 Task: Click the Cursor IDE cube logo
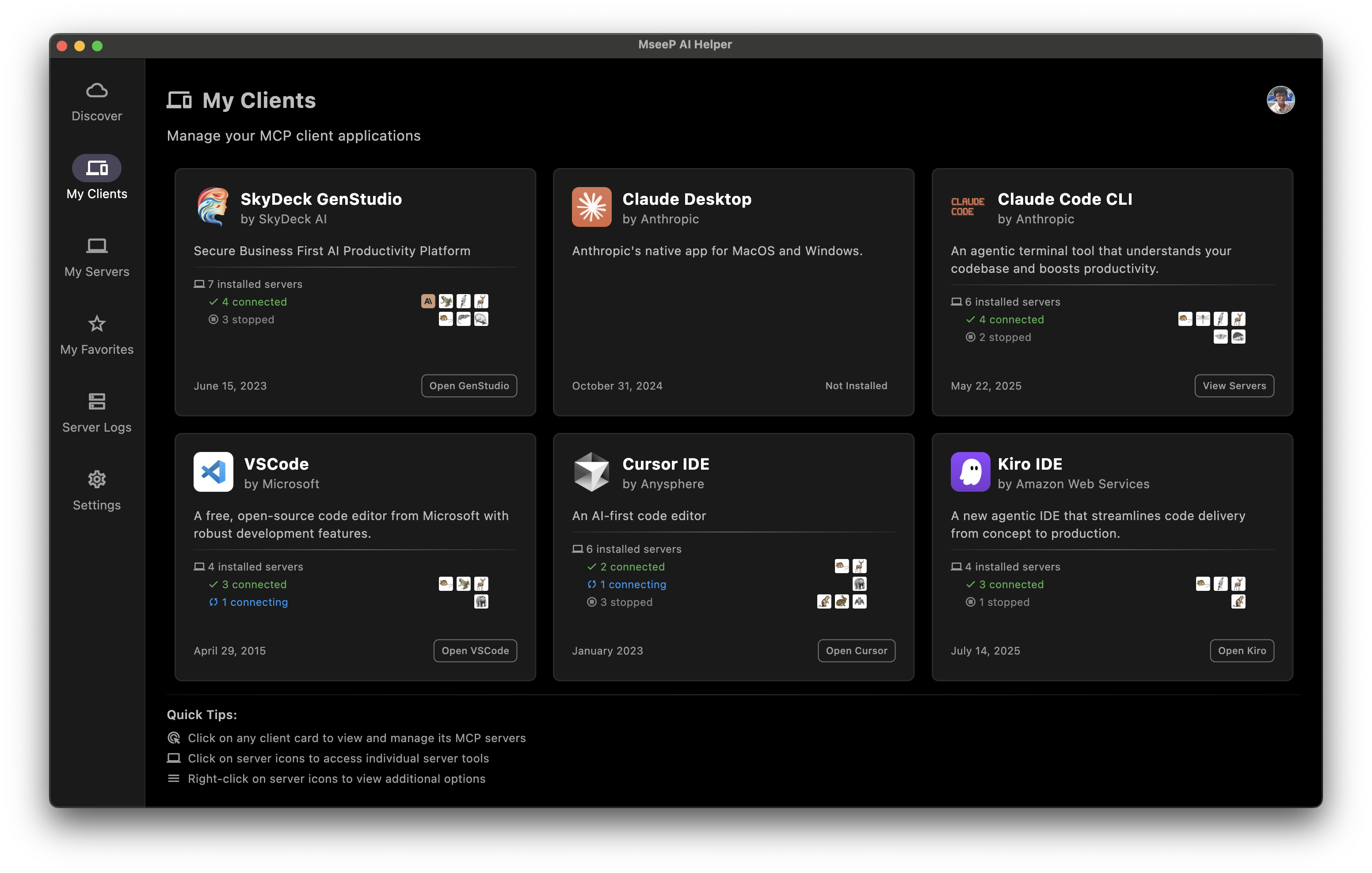click(x=591, y=472)
